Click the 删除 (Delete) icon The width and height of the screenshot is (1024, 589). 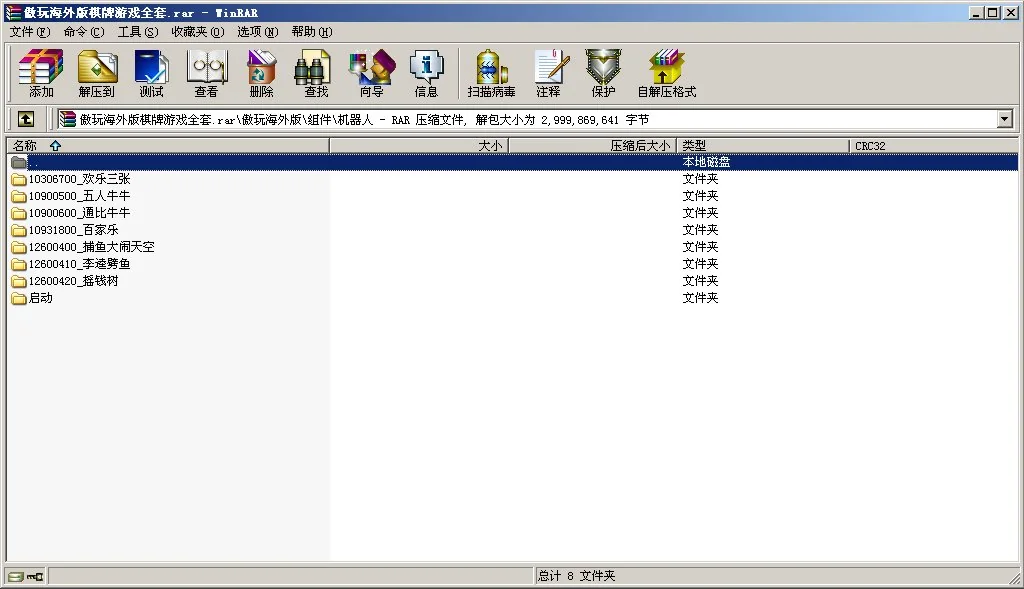coord(260,73)
